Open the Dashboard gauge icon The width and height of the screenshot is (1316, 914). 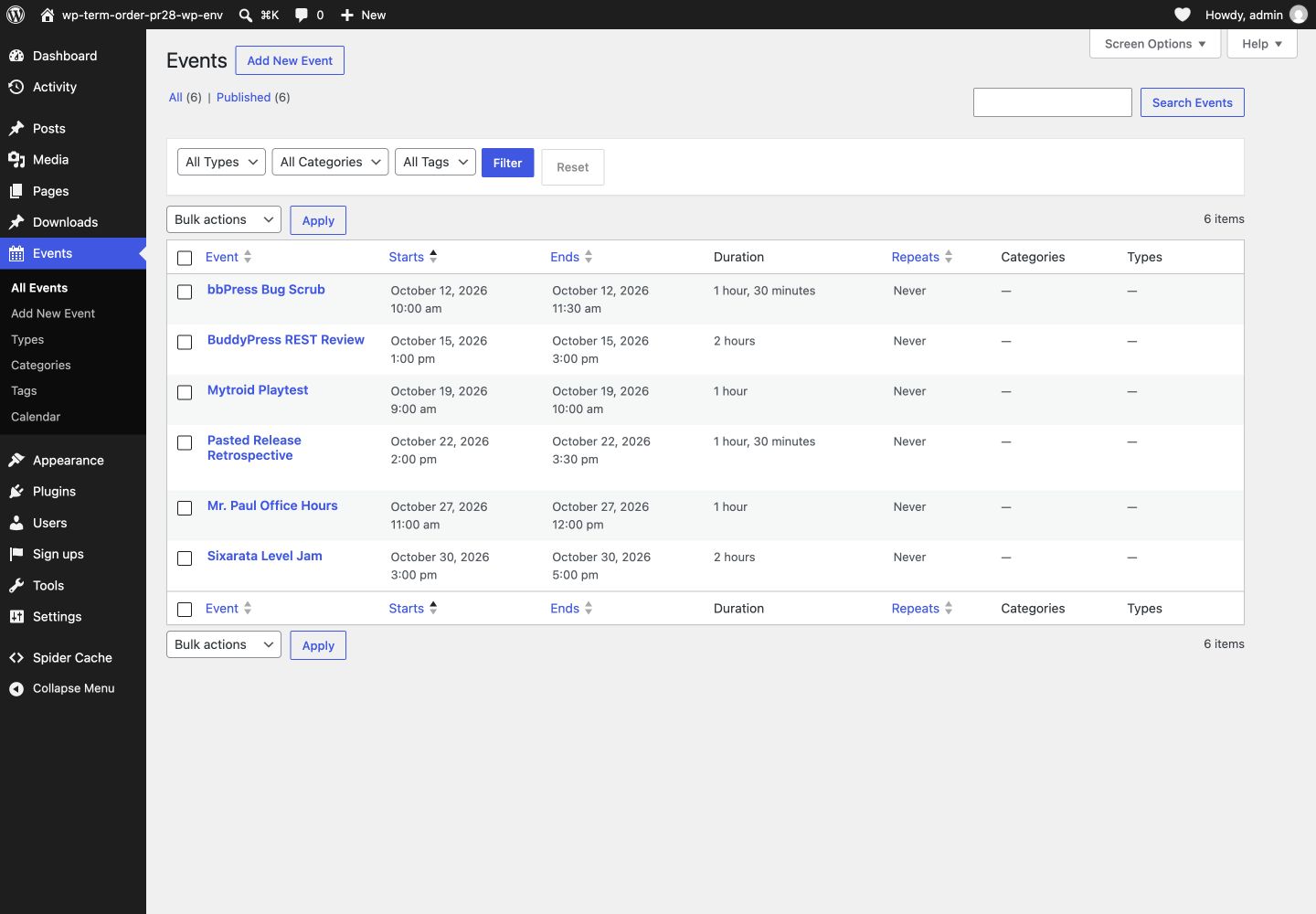tap(16, 56)
